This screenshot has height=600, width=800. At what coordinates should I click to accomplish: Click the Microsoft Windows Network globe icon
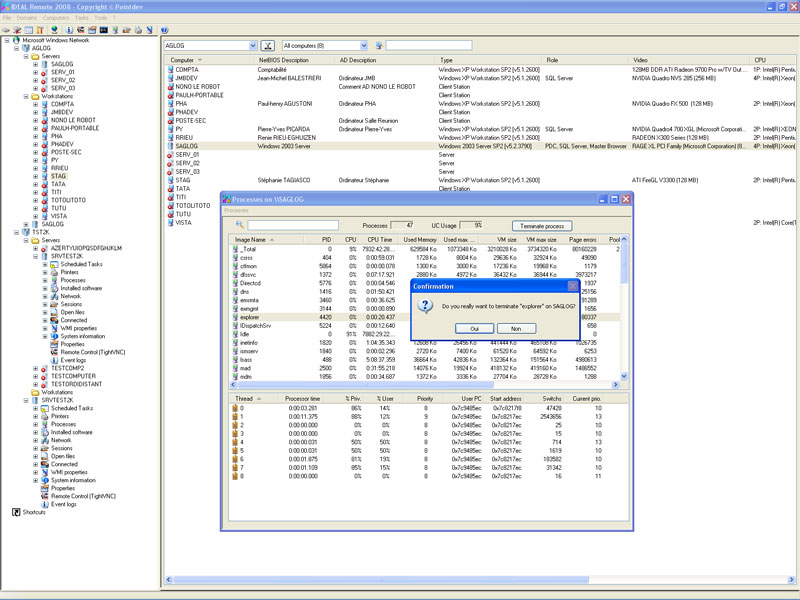16,40
